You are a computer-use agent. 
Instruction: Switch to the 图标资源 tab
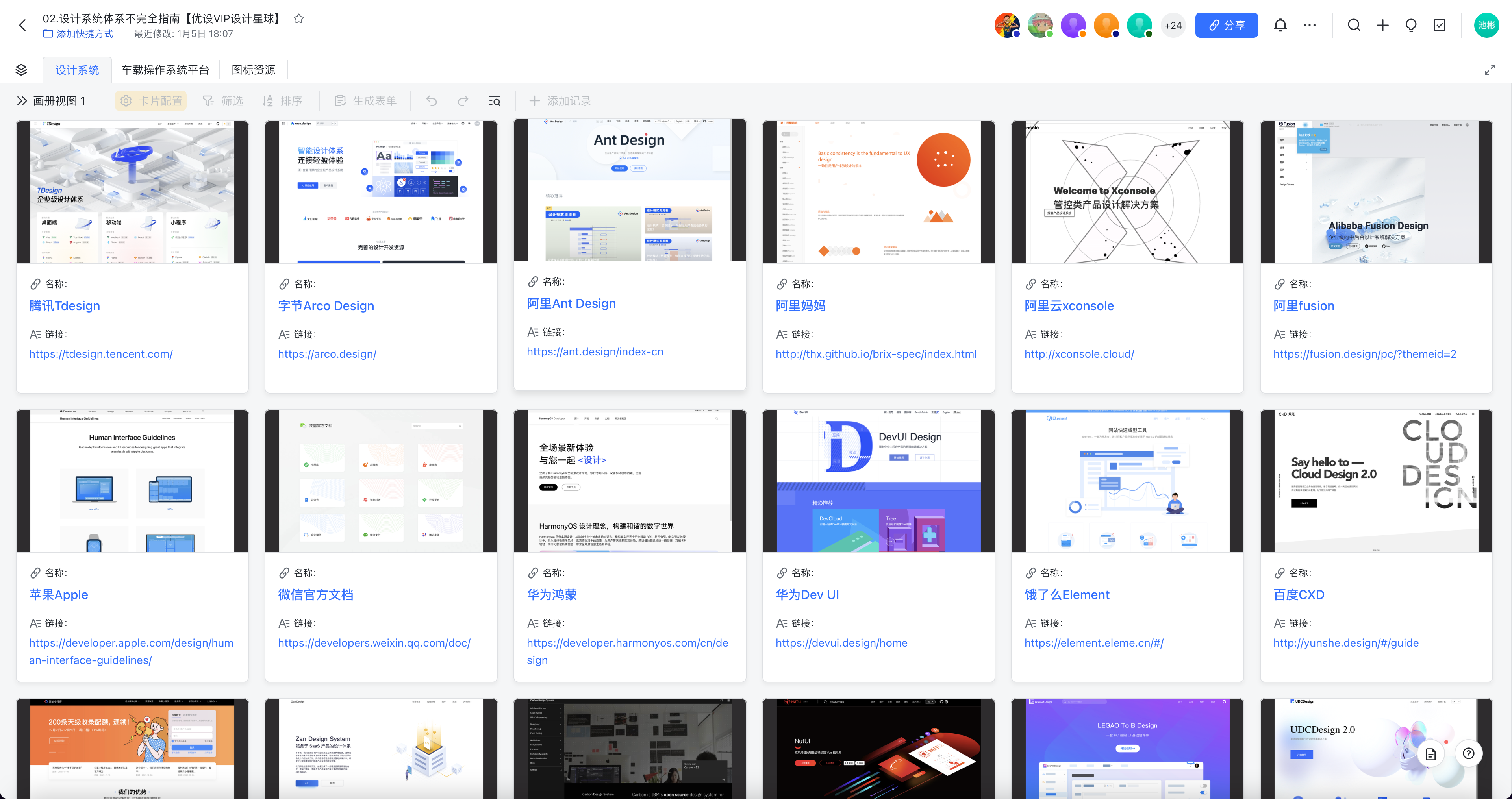coord(254,70)
